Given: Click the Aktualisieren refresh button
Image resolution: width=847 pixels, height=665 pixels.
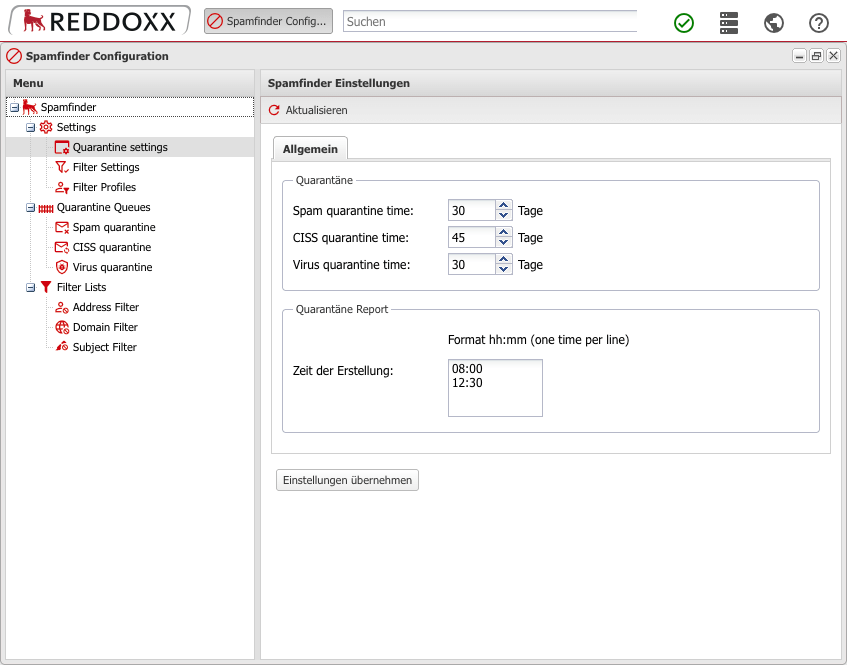Looking at the screenshot, I should coord(308,110).
